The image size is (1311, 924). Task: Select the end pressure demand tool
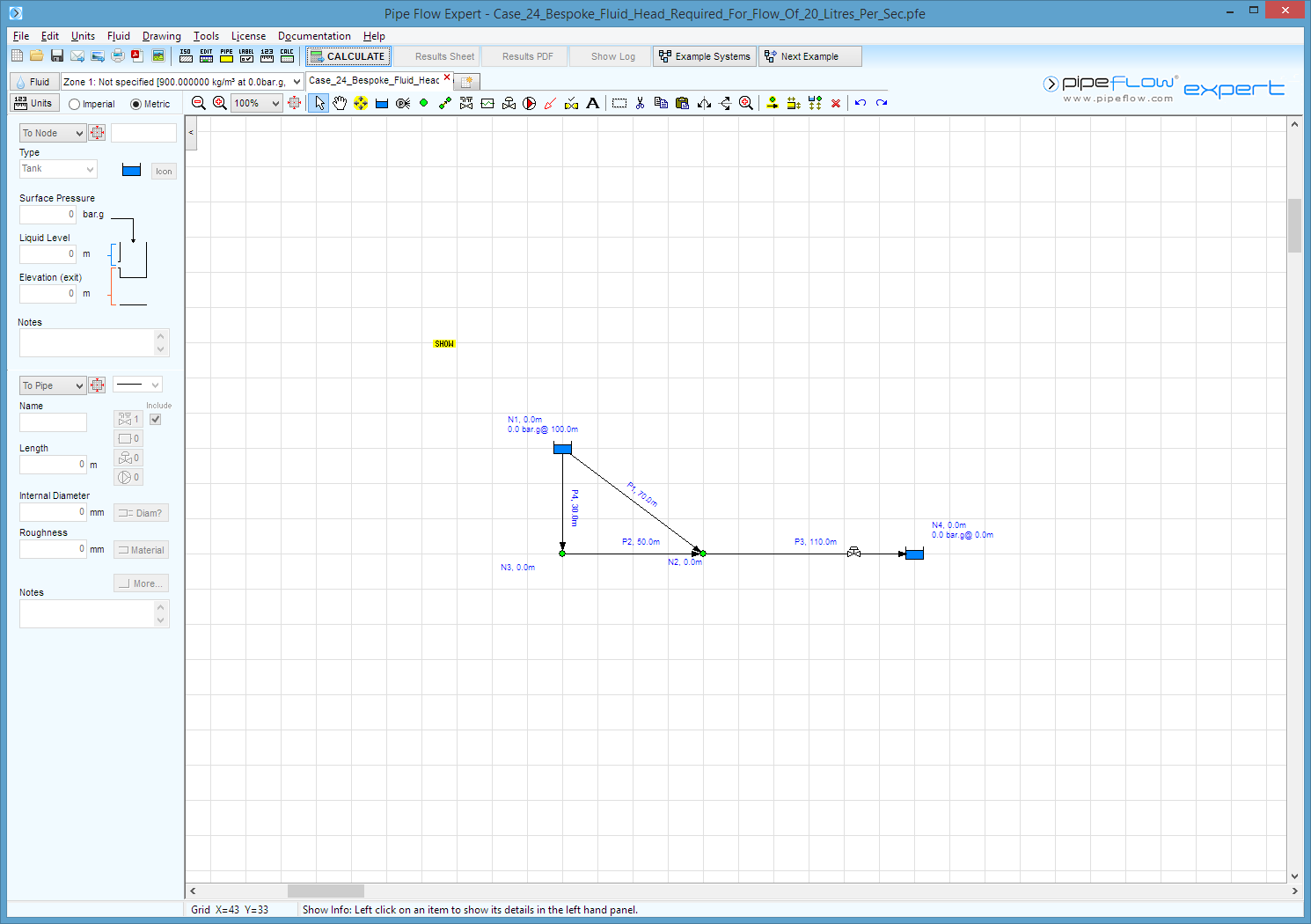[x=403, y=103]
